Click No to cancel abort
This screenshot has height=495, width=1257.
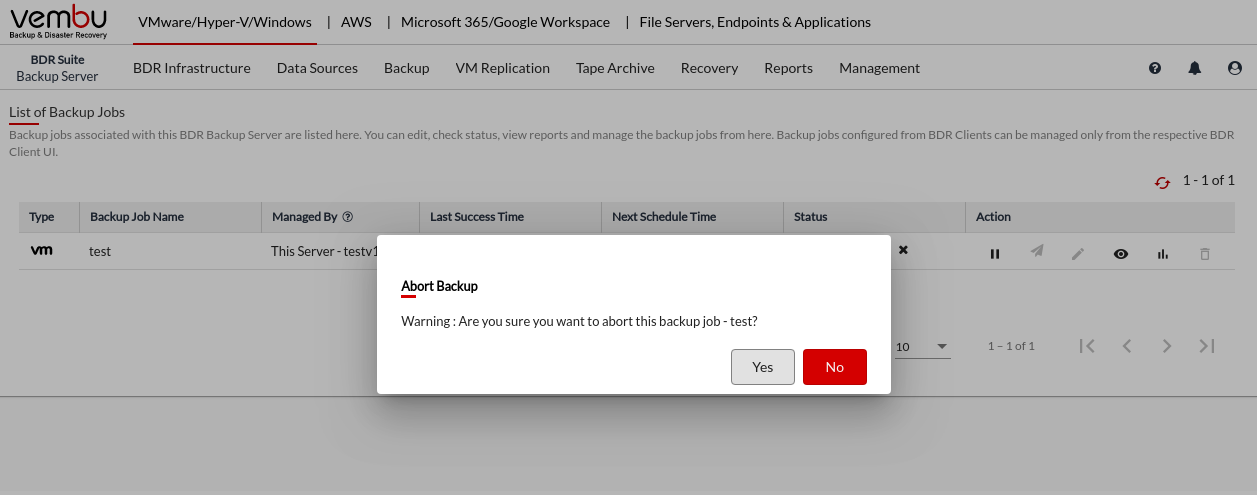(834, 367)
